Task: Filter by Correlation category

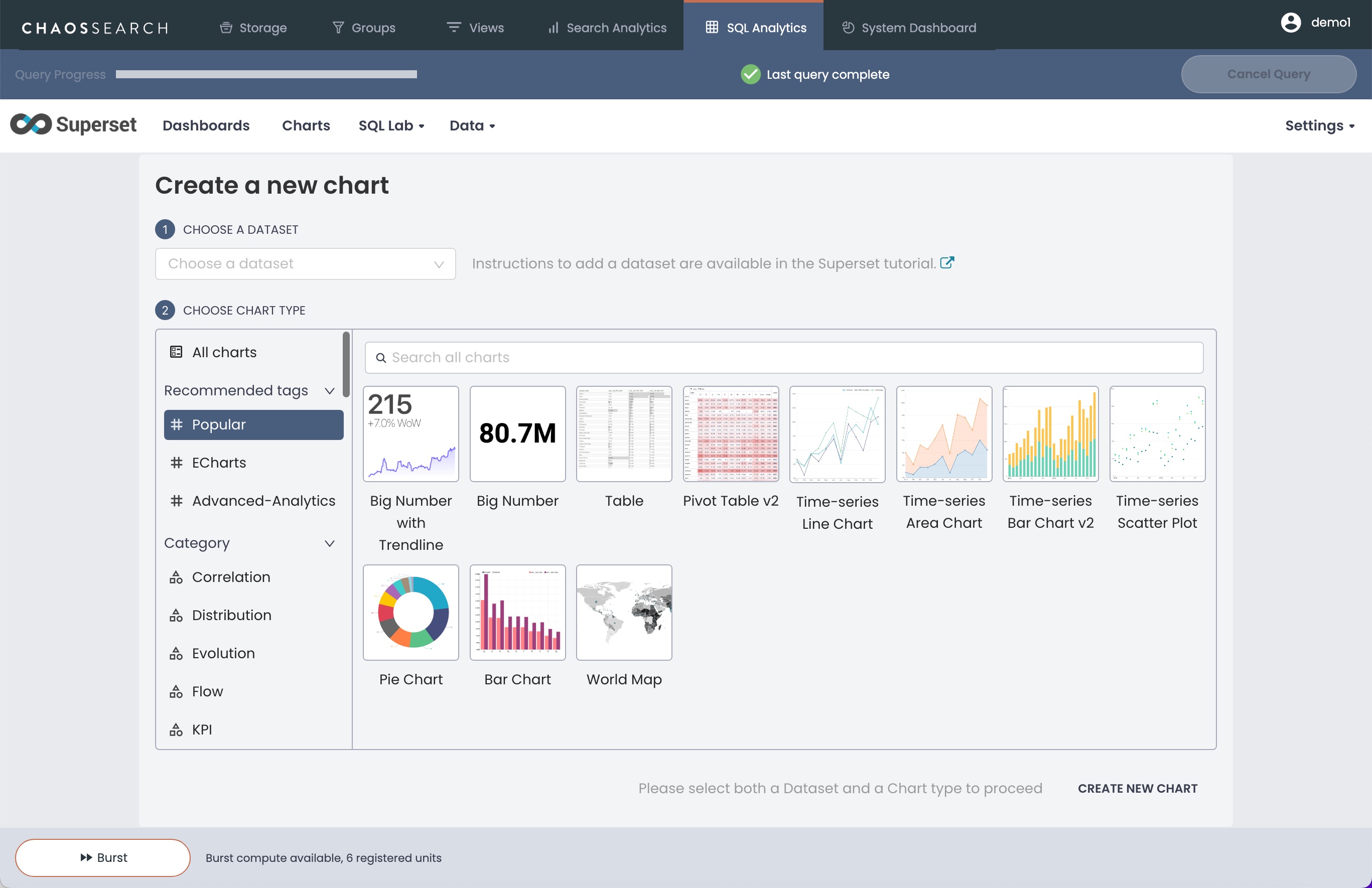Action: (x=230, y=577)
